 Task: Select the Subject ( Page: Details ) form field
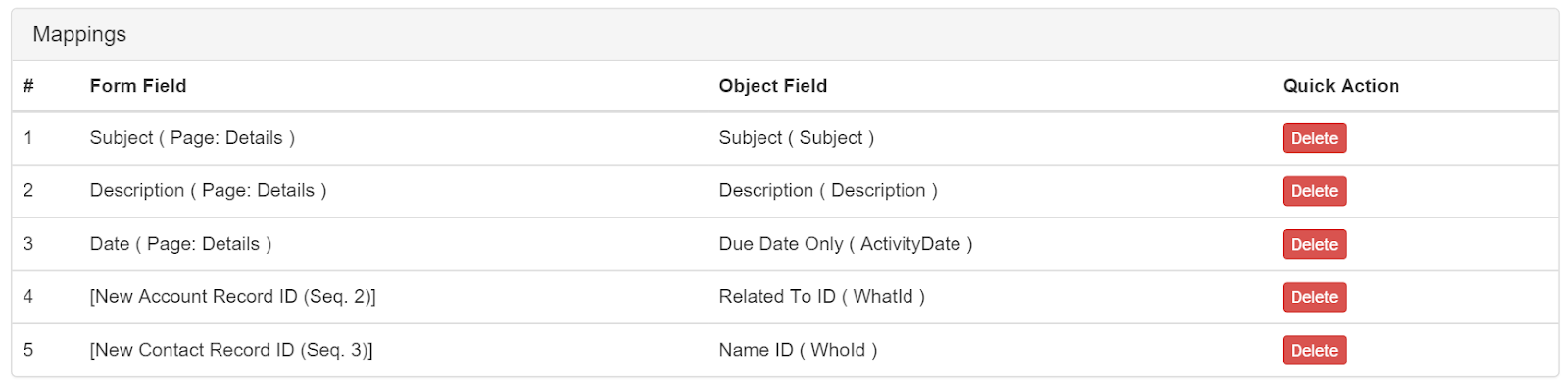tap(192, 138)
